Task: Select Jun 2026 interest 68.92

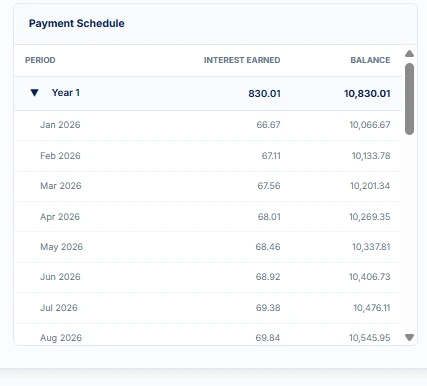Action: (x=268, y=277)
